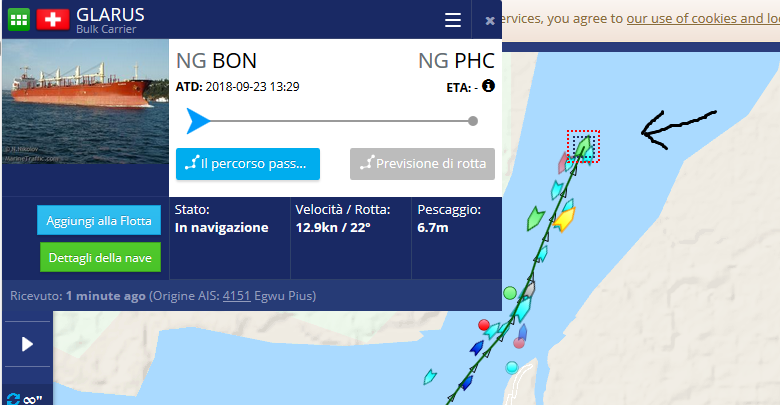Click the playback play button on sidebar
This screenshot has width=780, height=405.
[27, 344]
